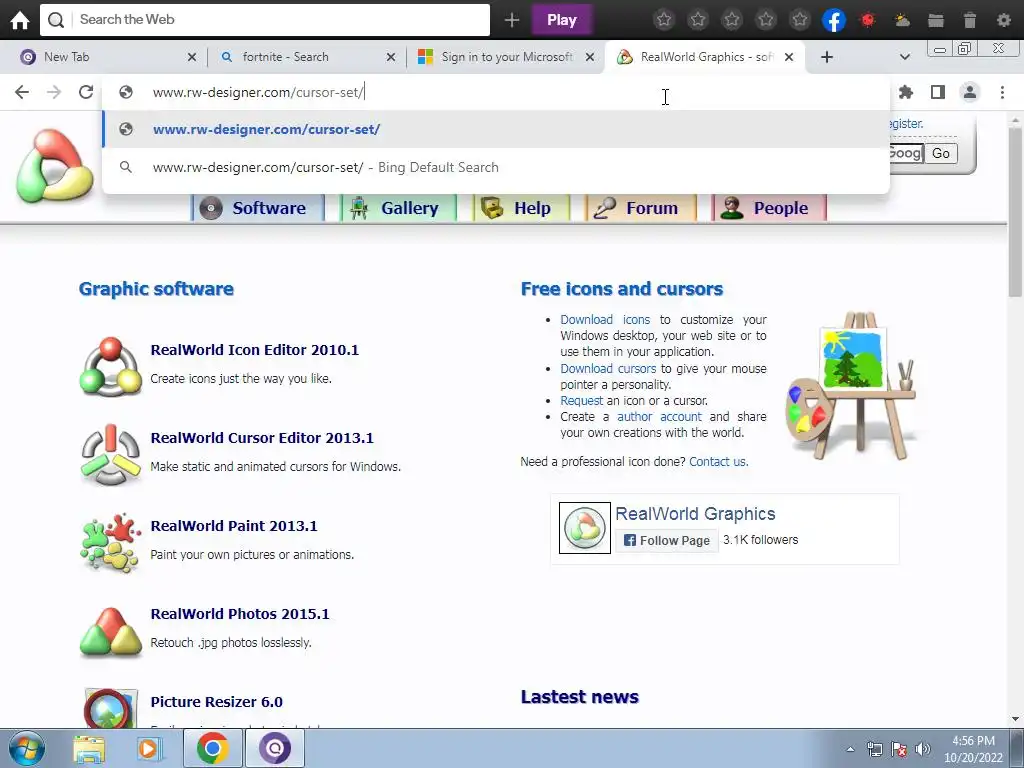Switch to the New Tab tab
This screenshot has width=1024, height=768.
point(106,57)
